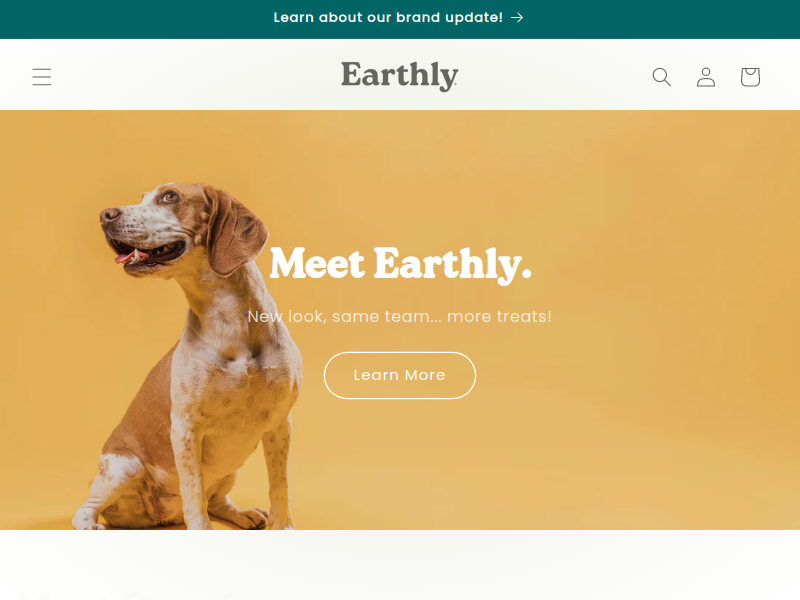Follow the 'Learn about our brand update!' link
800x600 pixels.
tap(388, 18)
